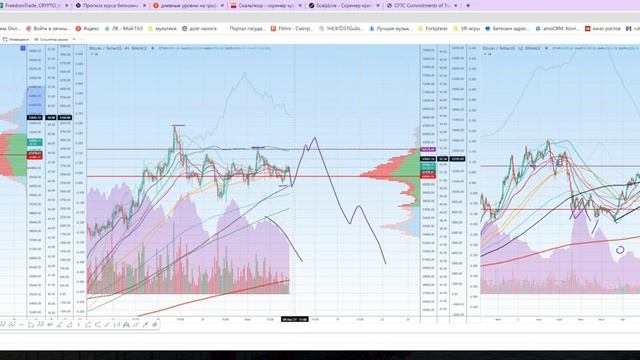Open the '1HL97D37Guts...' bookmark

[340, 29]
